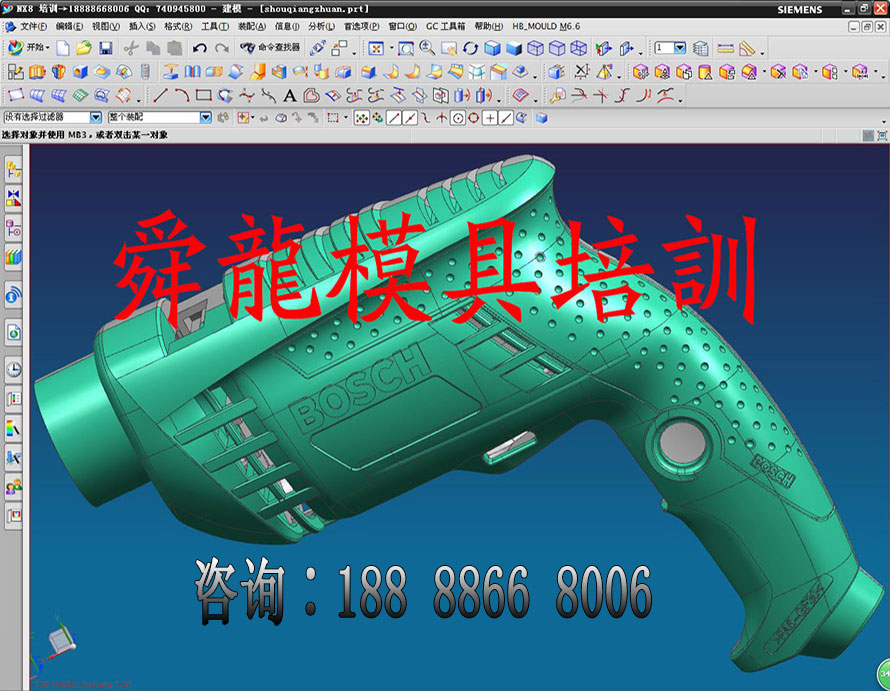Choose the Extrude feature icon
The width and height of the screenshot is (890, 691).
(x=37, y=72)
